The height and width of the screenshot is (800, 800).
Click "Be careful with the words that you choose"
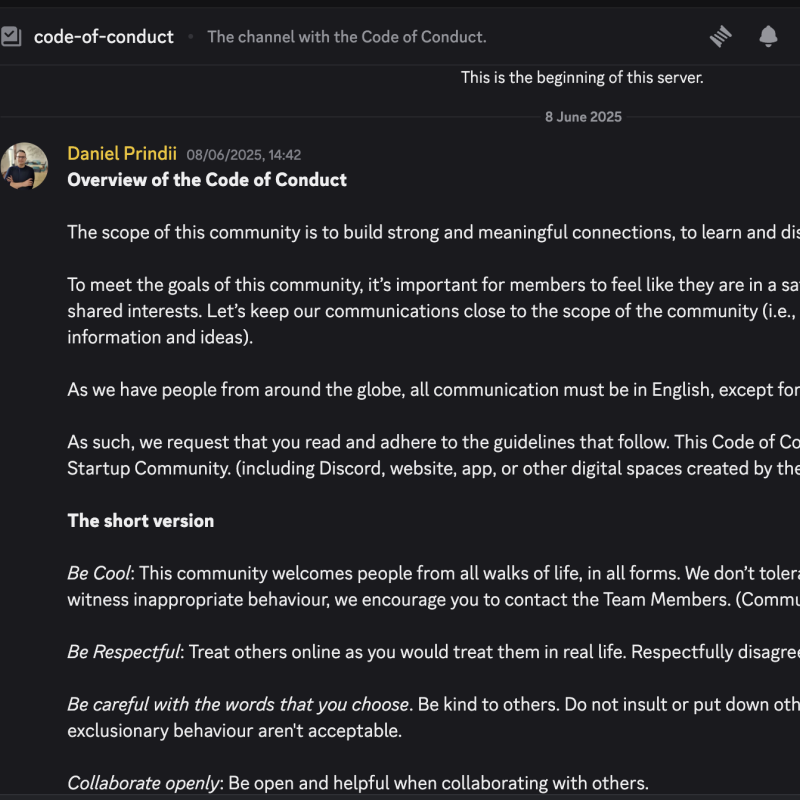pos(238,704)
